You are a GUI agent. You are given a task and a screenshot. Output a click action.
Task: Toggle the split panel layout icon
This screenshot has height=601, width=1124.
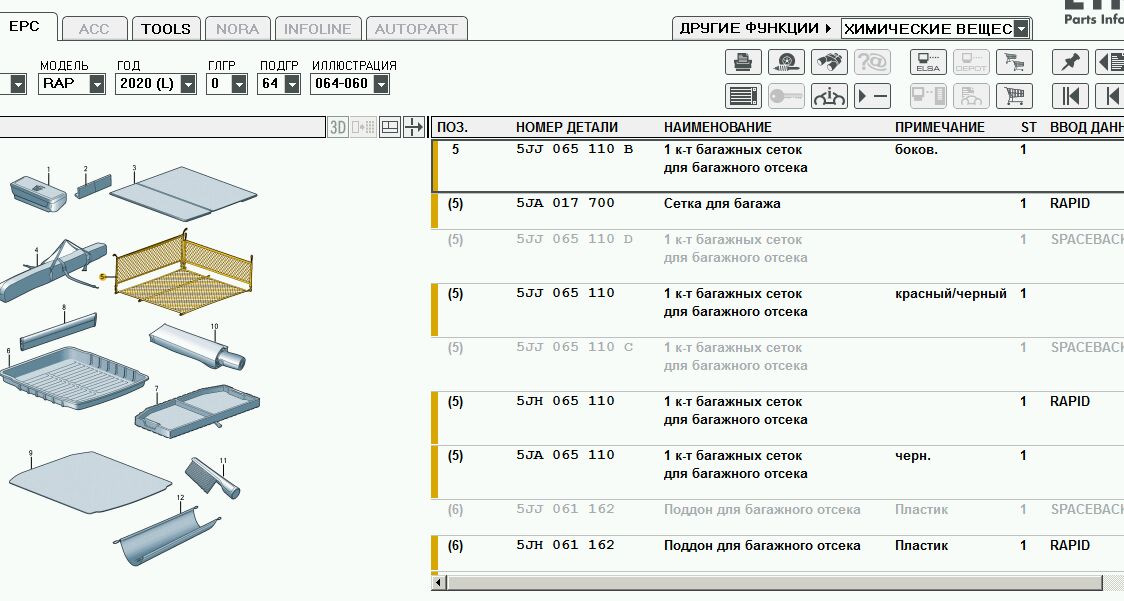click(x=389, y=127)
